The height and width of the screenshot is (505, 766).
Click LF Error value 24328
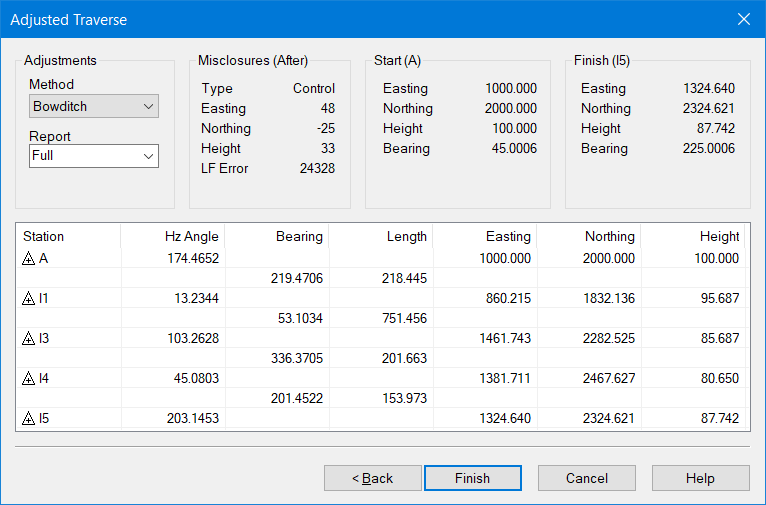click(318, 168)
